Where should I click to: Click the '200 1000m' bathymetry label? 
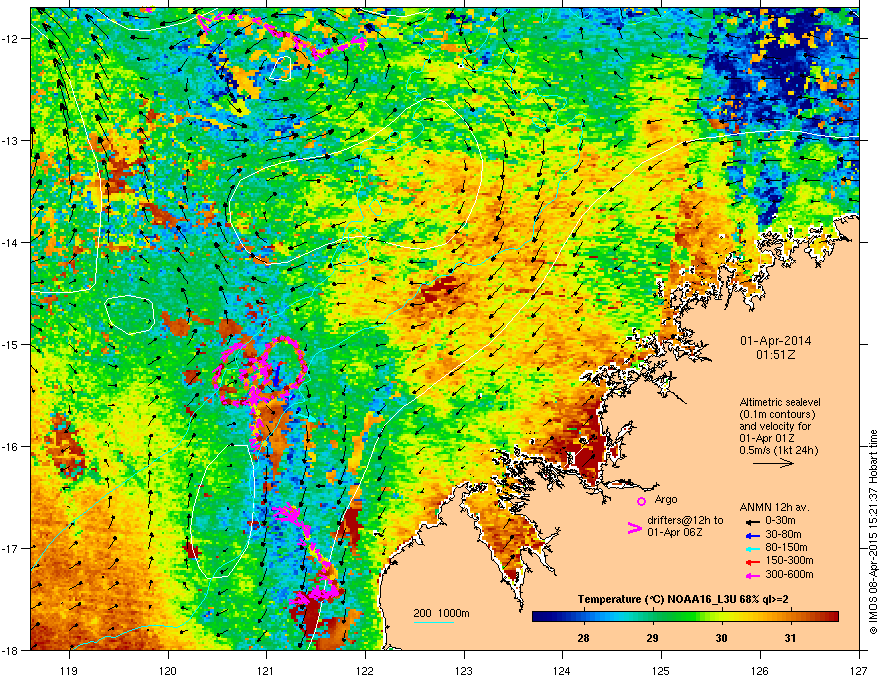point(442,613)
